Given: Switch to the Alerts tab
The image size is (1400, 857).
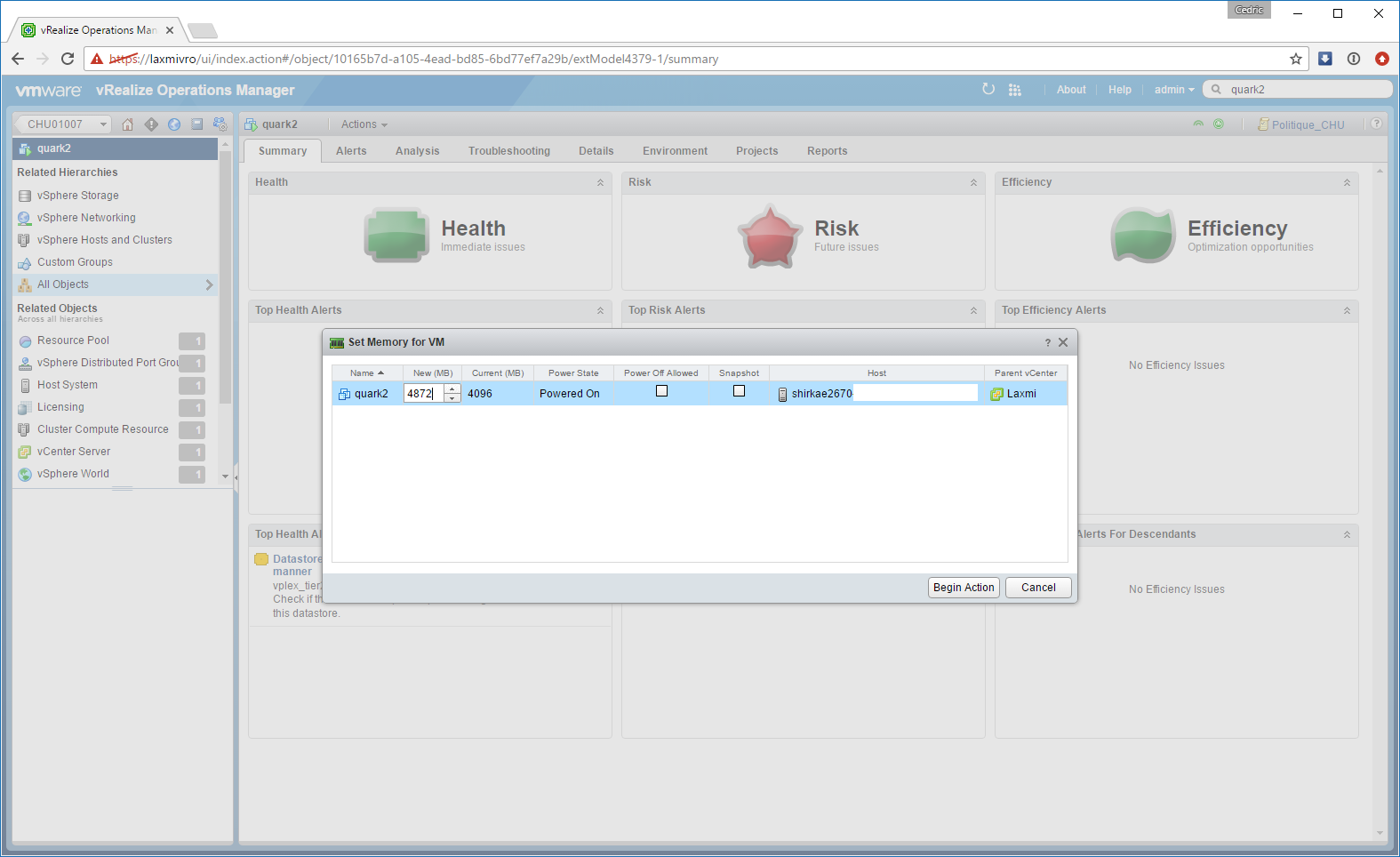Looking at the screenshot, I should pyautogui.click(x=351, y=151).
